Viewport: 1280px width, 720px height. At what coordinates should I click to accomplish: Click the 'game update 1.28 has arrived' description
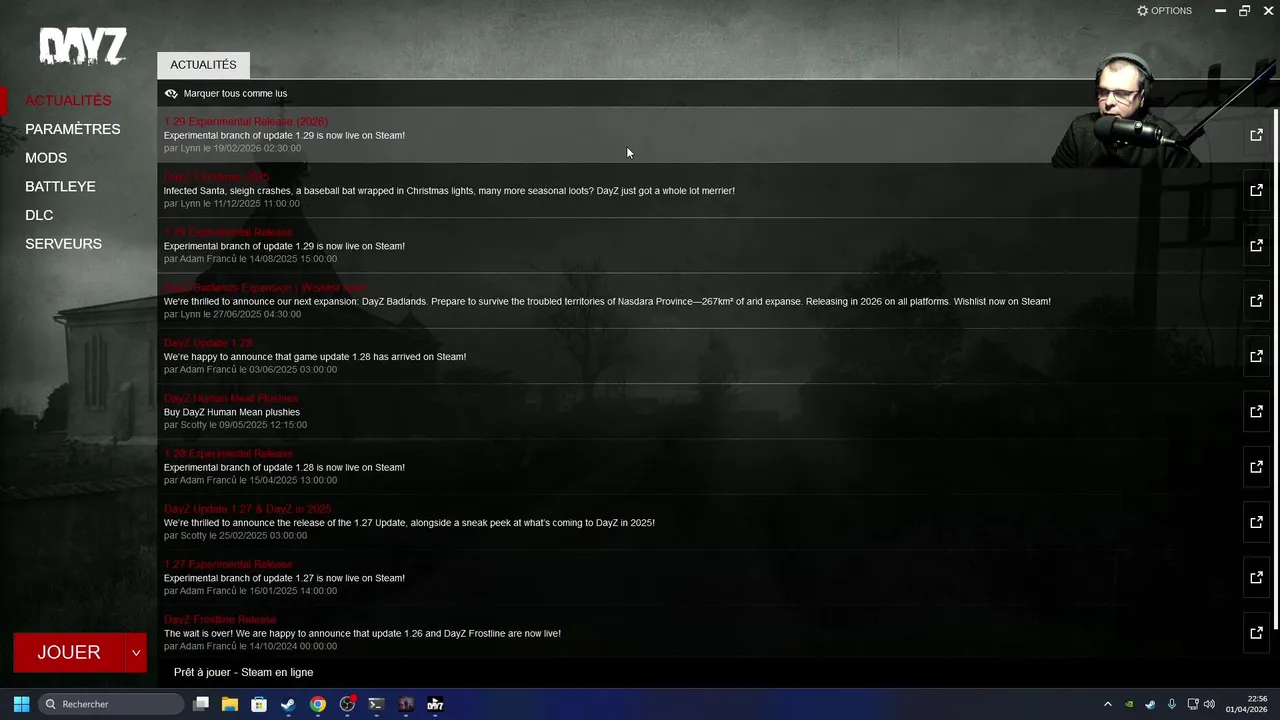pyautogui.click(x=315, y=357)
